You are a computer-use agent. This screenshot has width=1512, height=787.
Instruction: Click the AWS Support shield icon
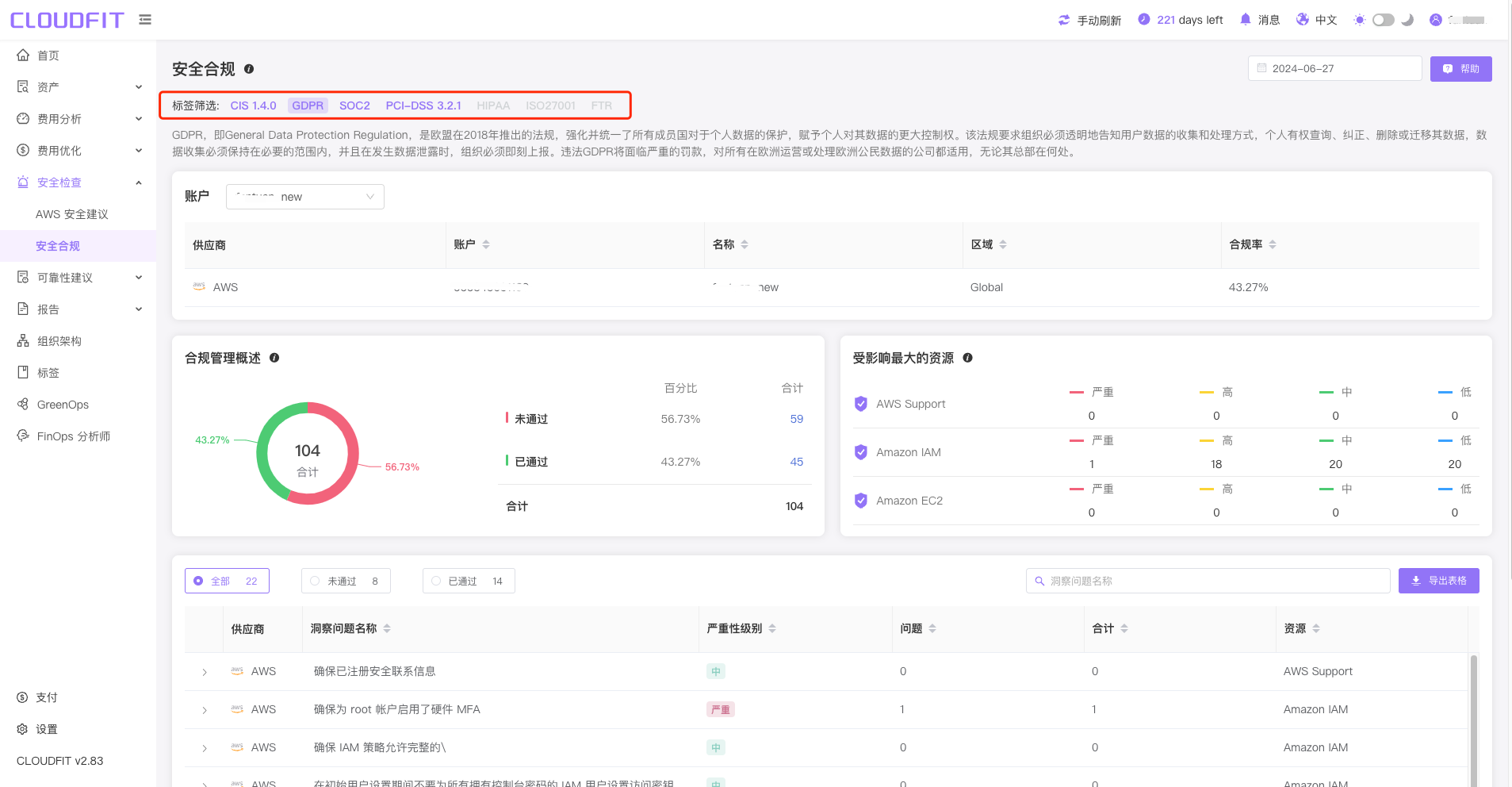click(861, 404)
